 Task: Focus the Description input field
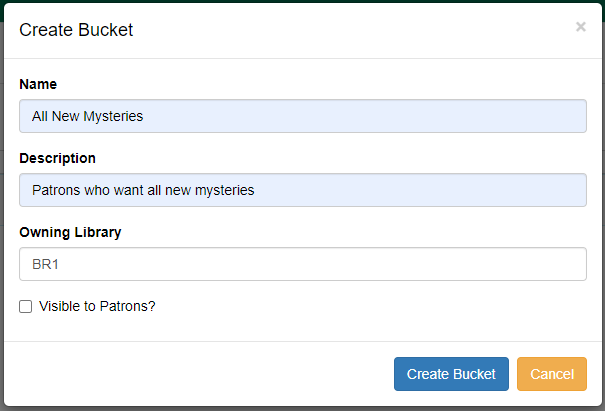(x=302, y=190)
